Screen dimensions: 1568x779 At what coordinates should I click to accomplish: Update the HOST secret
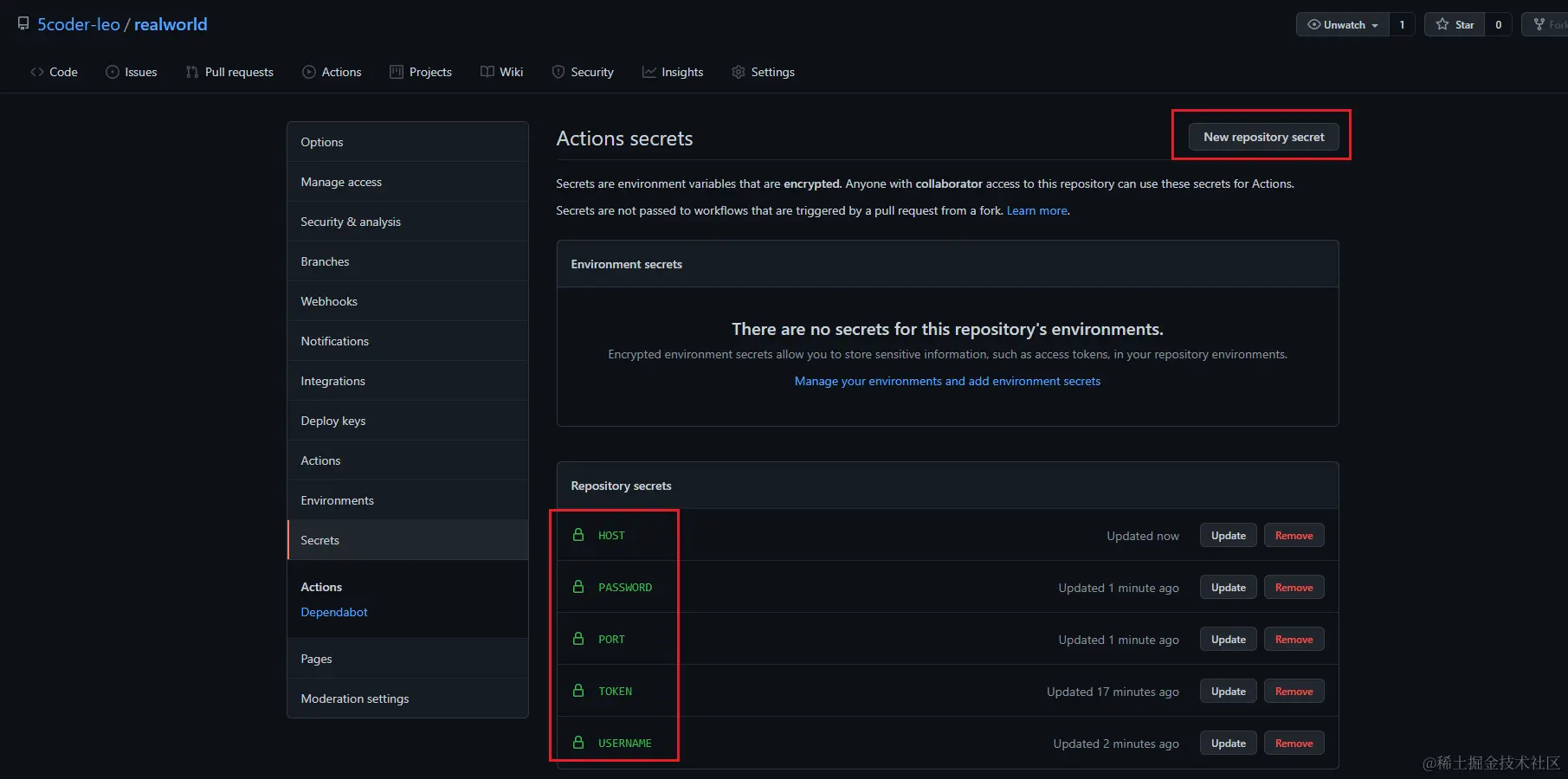click(x=1228, y=536)
